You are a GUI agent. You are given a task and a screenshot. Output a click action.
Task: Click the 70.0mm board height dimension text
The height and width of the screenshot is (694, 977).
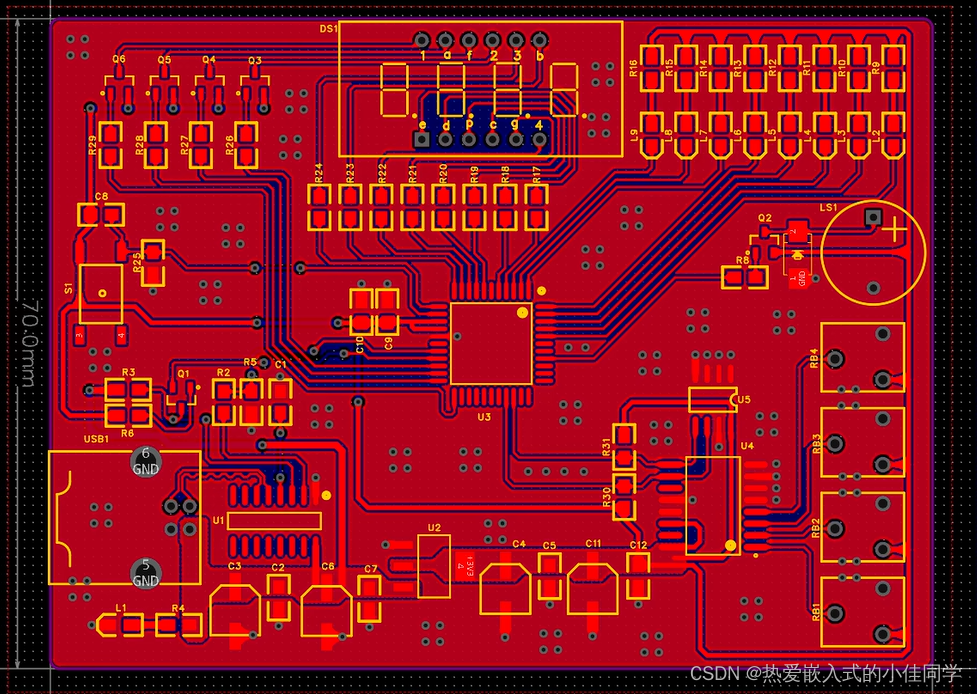(x=31, y=345)
